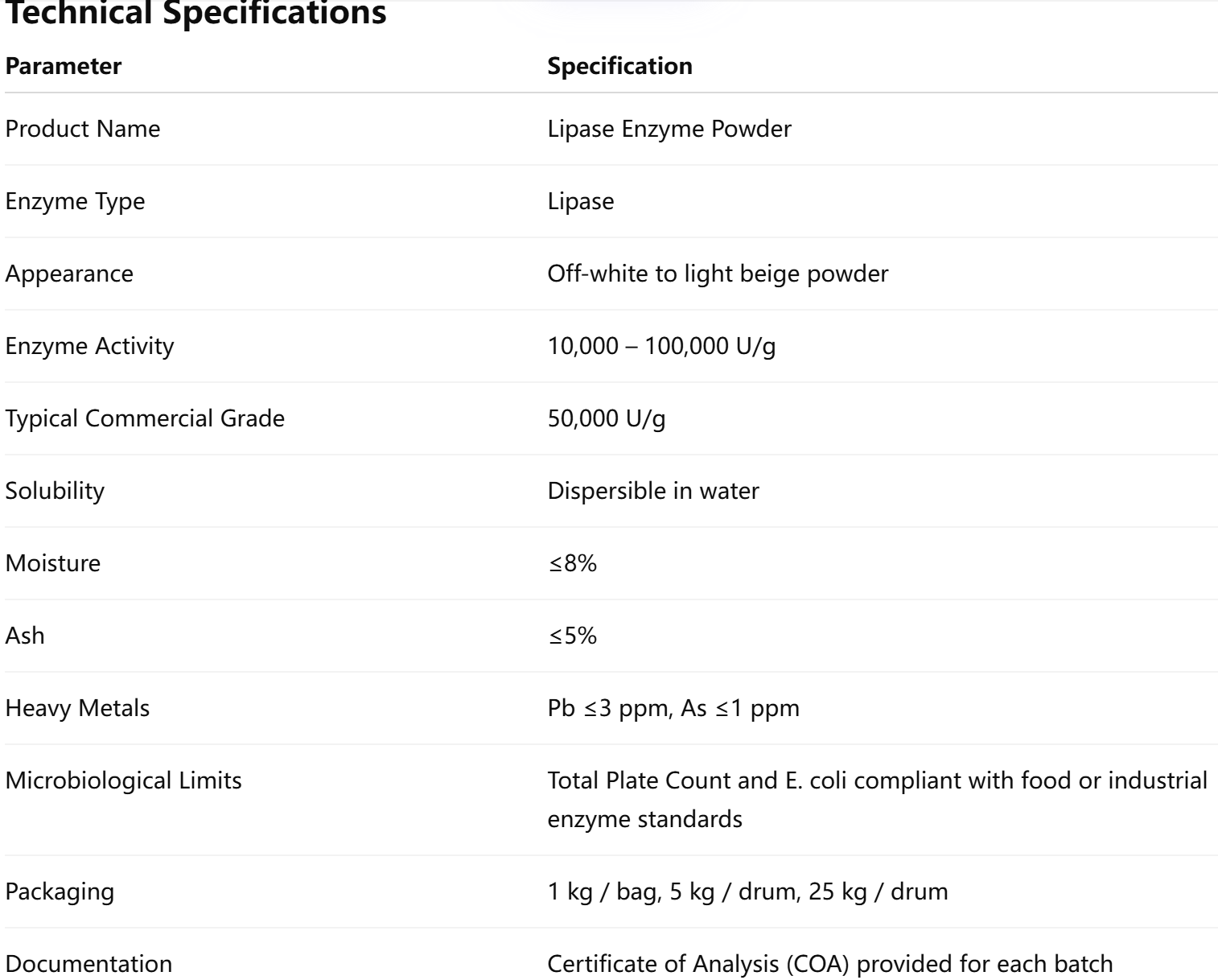
Task: Click the Parameter column header
Action: click(x=64, y=66)
